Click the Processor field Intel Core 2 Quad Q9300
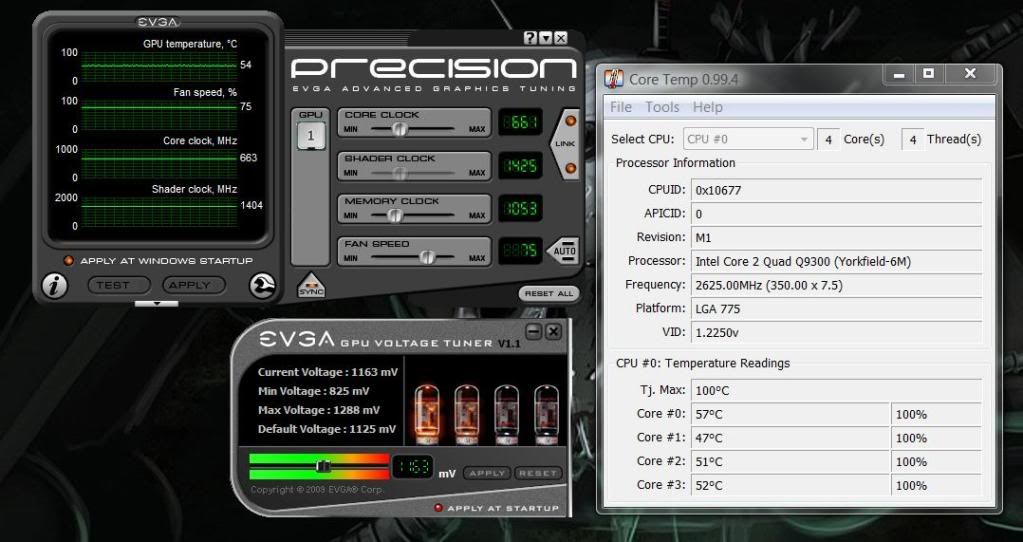This screenshot has height=542, width=1023. pos(836,262)
